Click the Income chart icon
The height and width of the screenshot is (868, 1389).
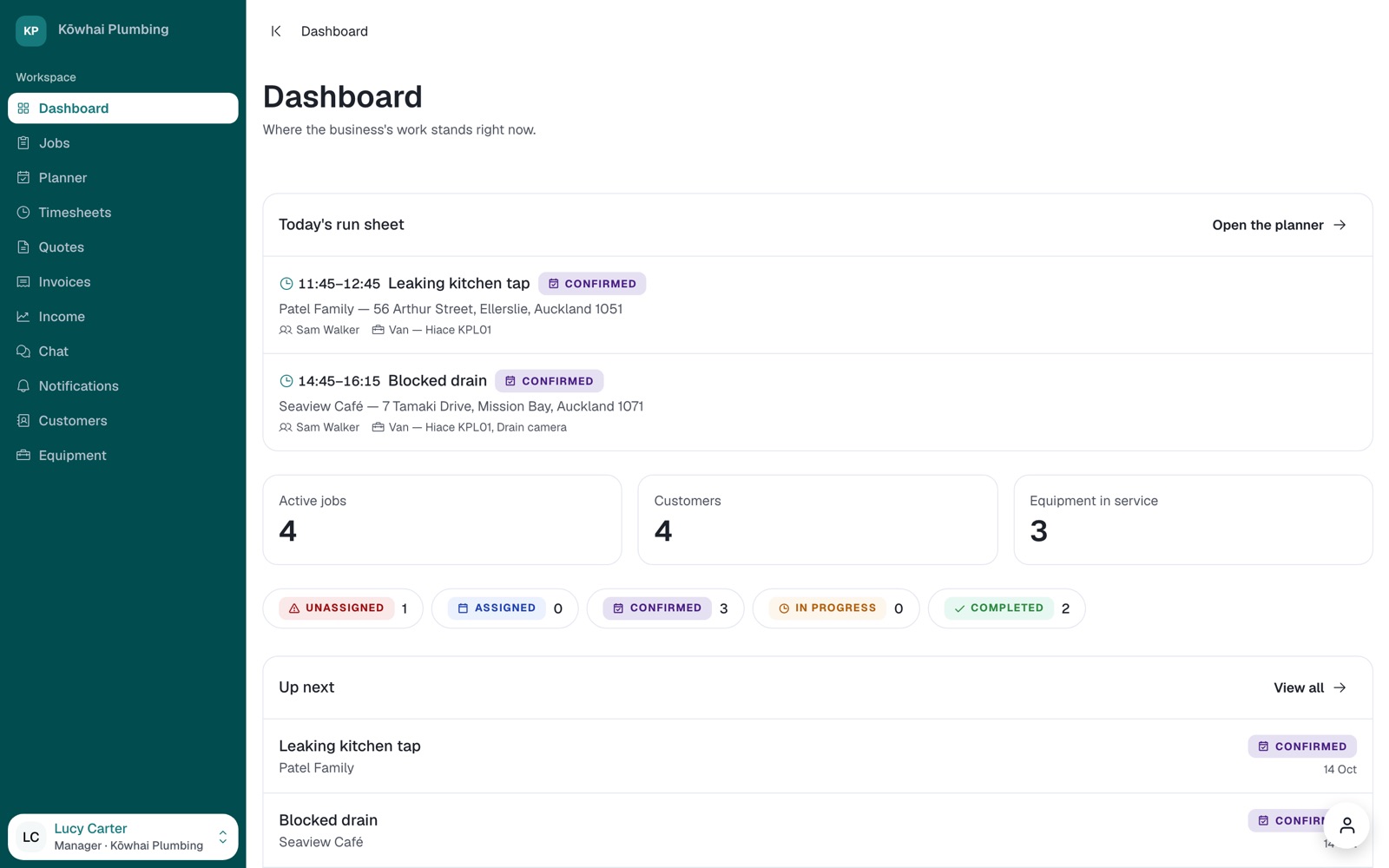23,317
